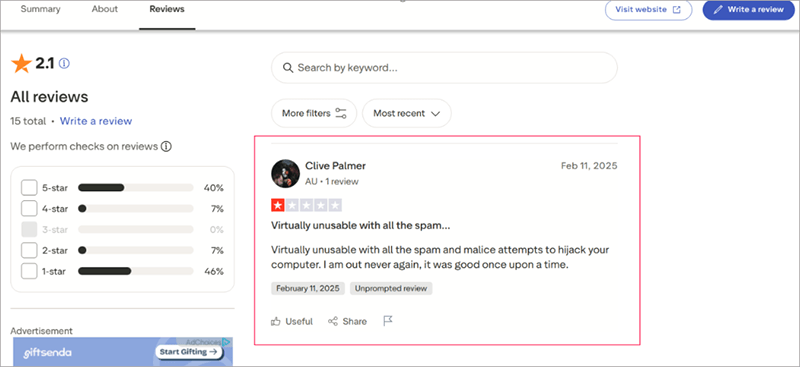
Task: Open the Most recent sort dropdown
Action: coord(407,113)
